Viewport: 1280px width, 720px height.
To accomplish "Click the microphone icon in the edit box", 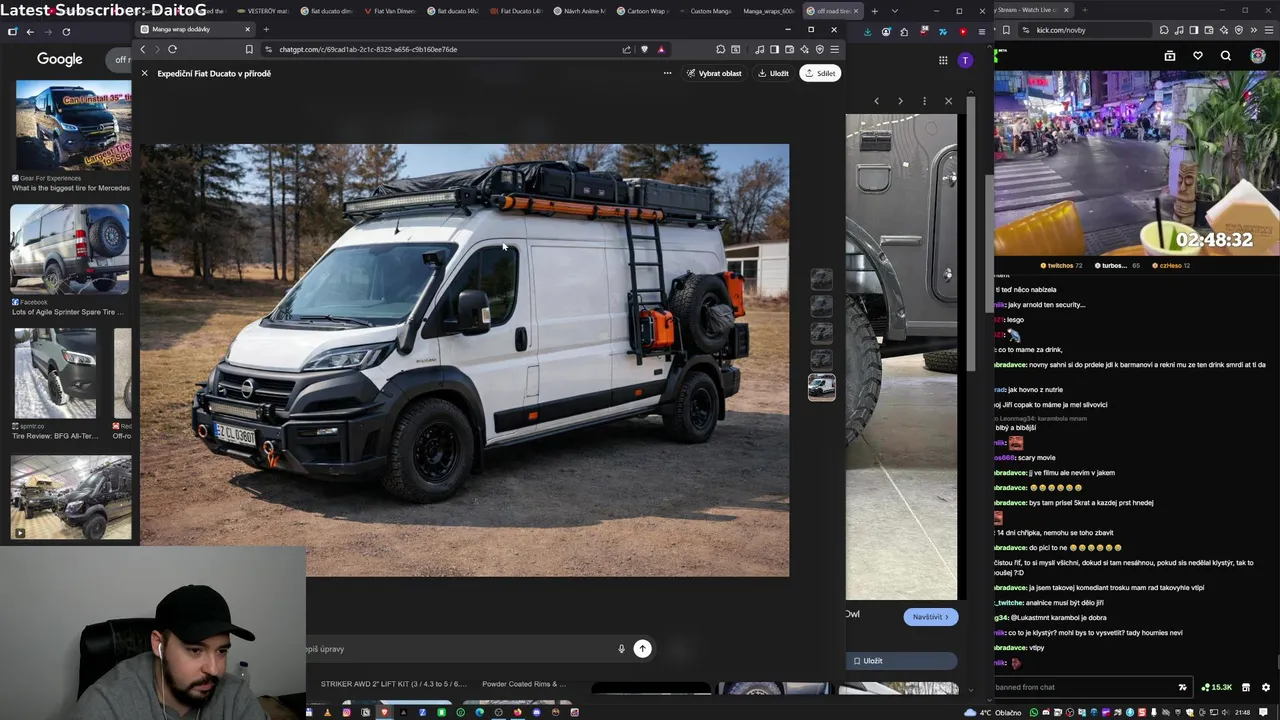I will tap(621, 649).
